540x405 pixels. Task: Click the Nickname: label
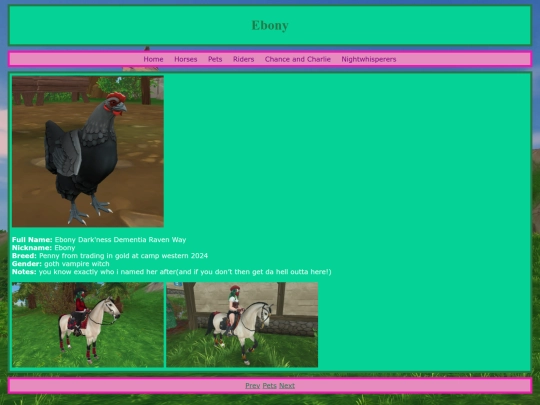click(32, 248)
